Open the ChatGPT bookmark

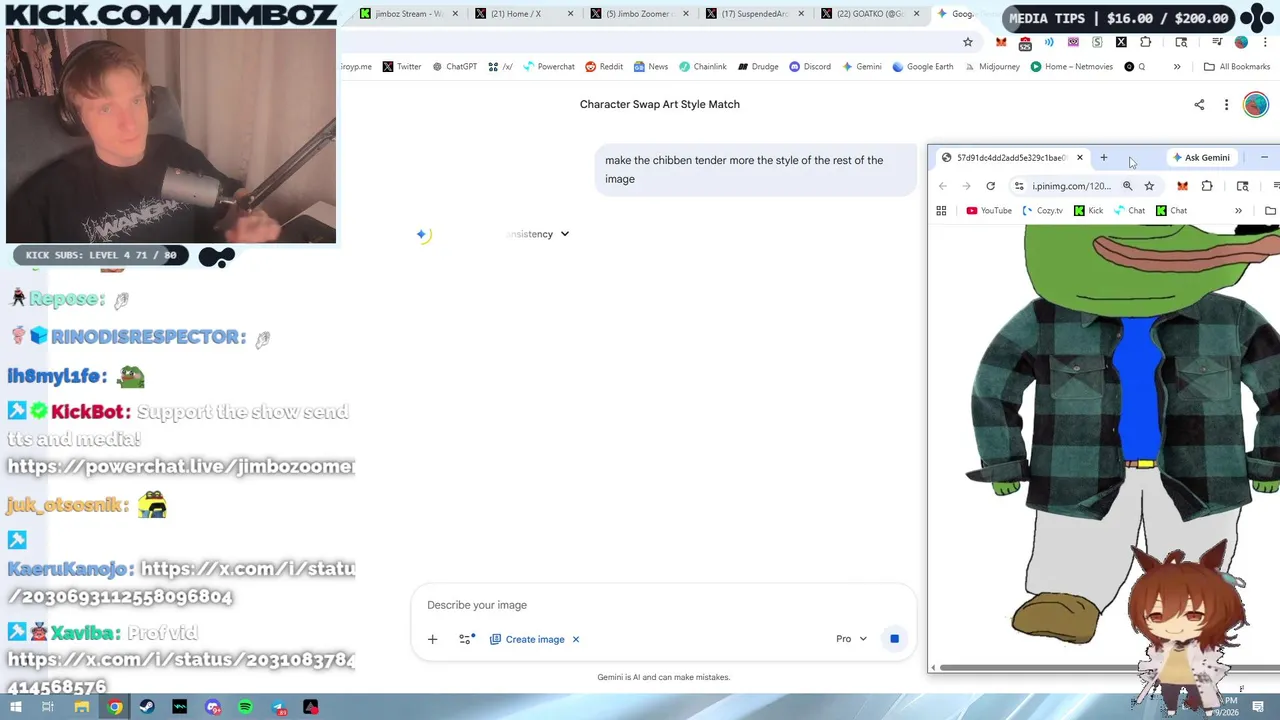[454, 67]
